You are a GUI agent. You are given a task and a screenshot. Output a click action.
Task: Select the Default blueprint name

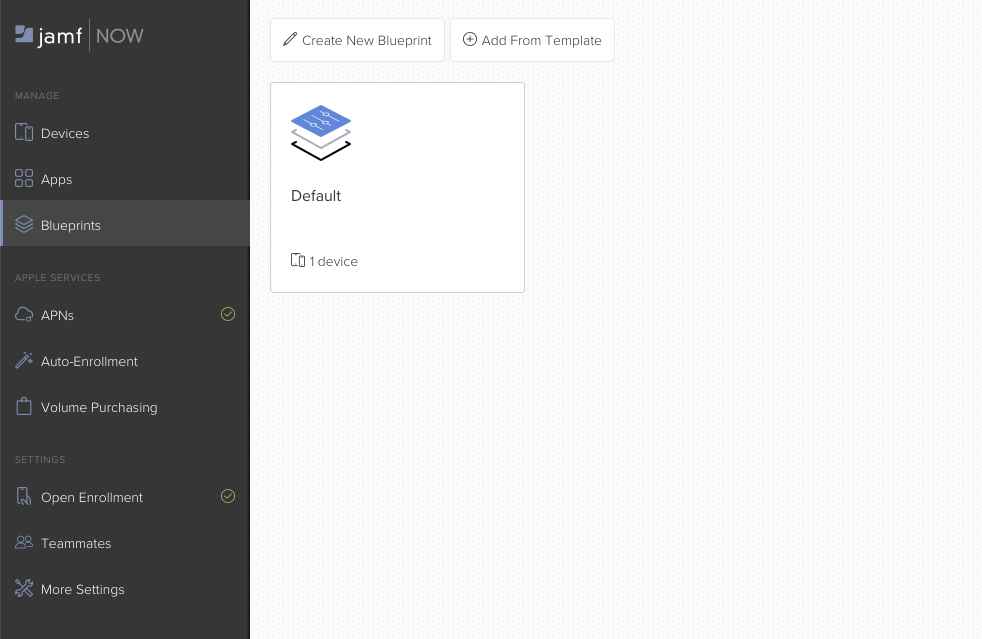pyautogui.click(x=316, y=196)
